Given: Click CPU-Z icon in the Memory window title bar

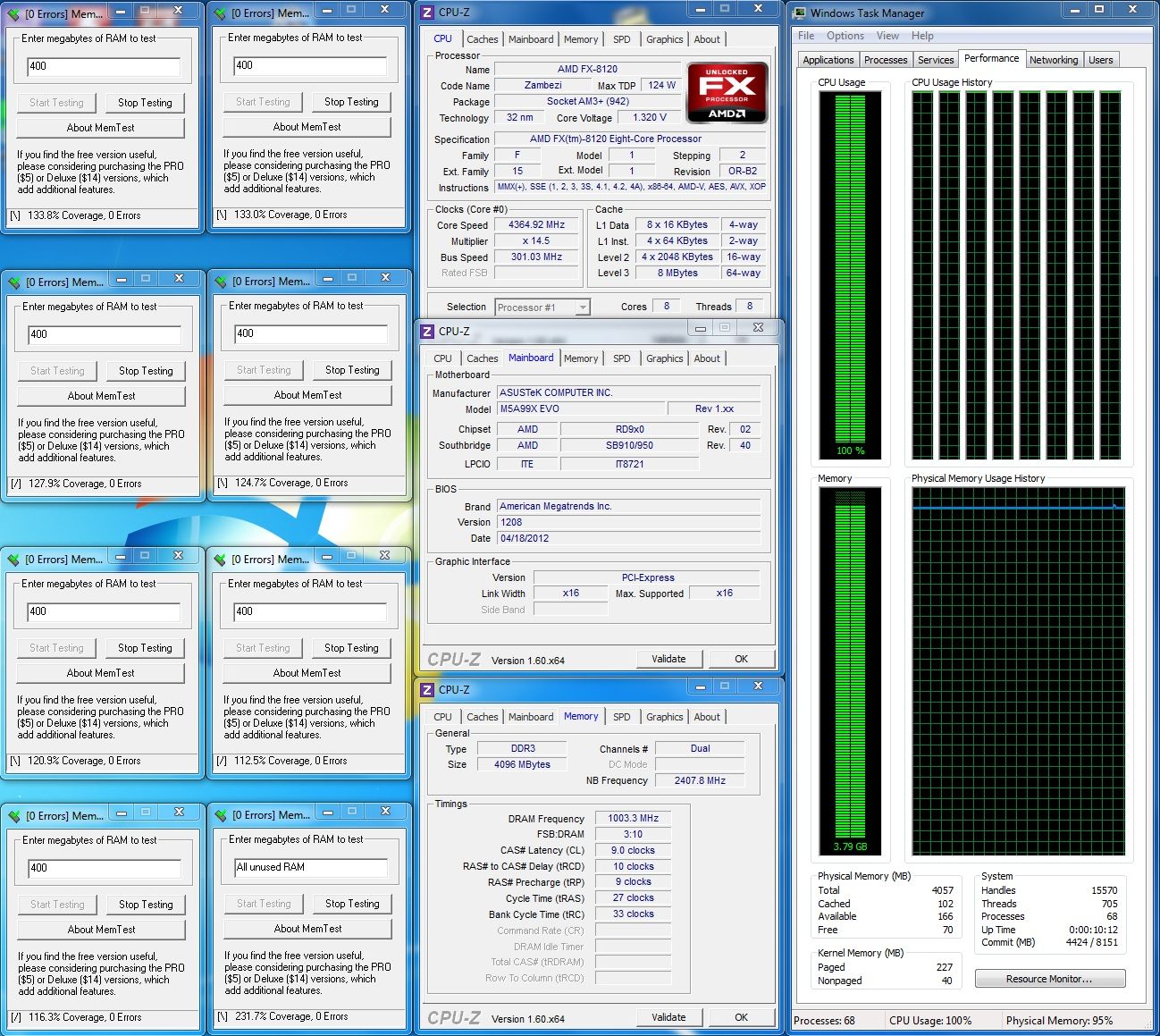Looking at the screenshot, I should (x=428, y=690).
